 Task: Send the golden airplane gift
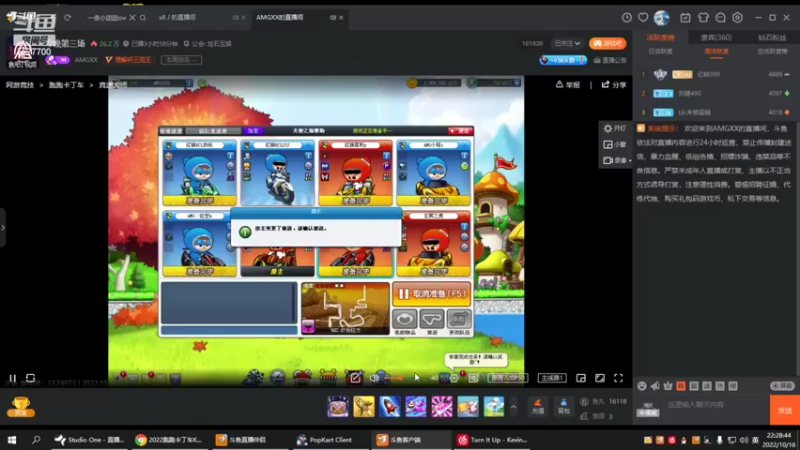pos(364,407)
